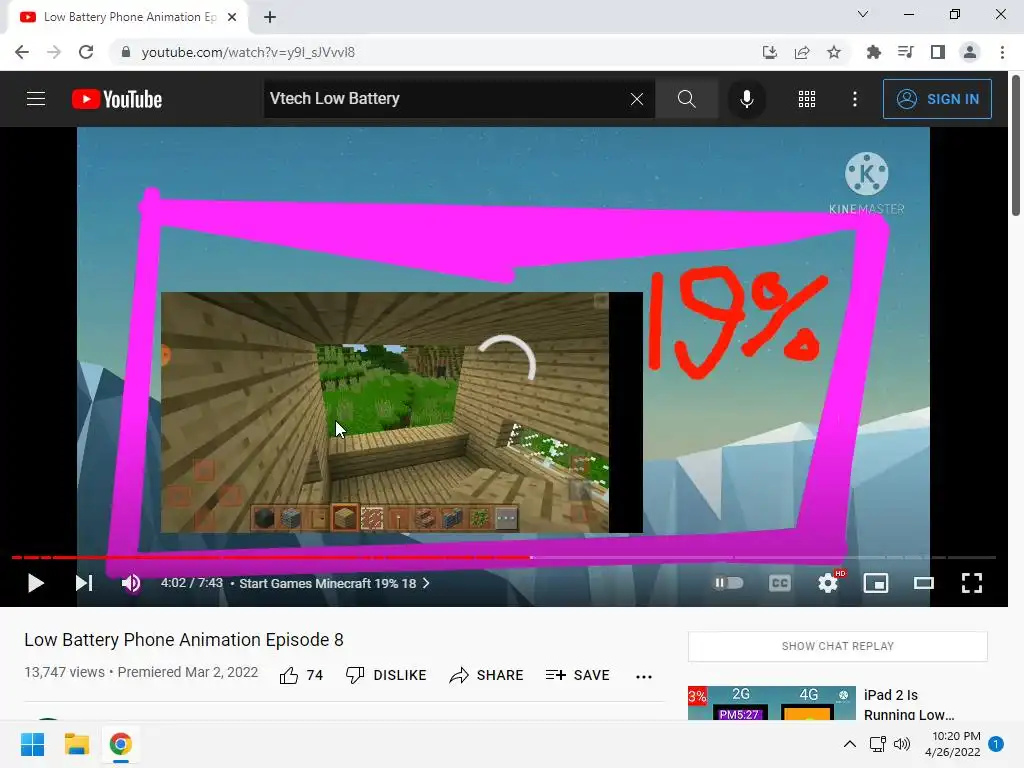Click SHOW CHAT REPLAY
The width and height of the screenshot is (1024, 768).
pyautogui.click(x=837, y=646)
